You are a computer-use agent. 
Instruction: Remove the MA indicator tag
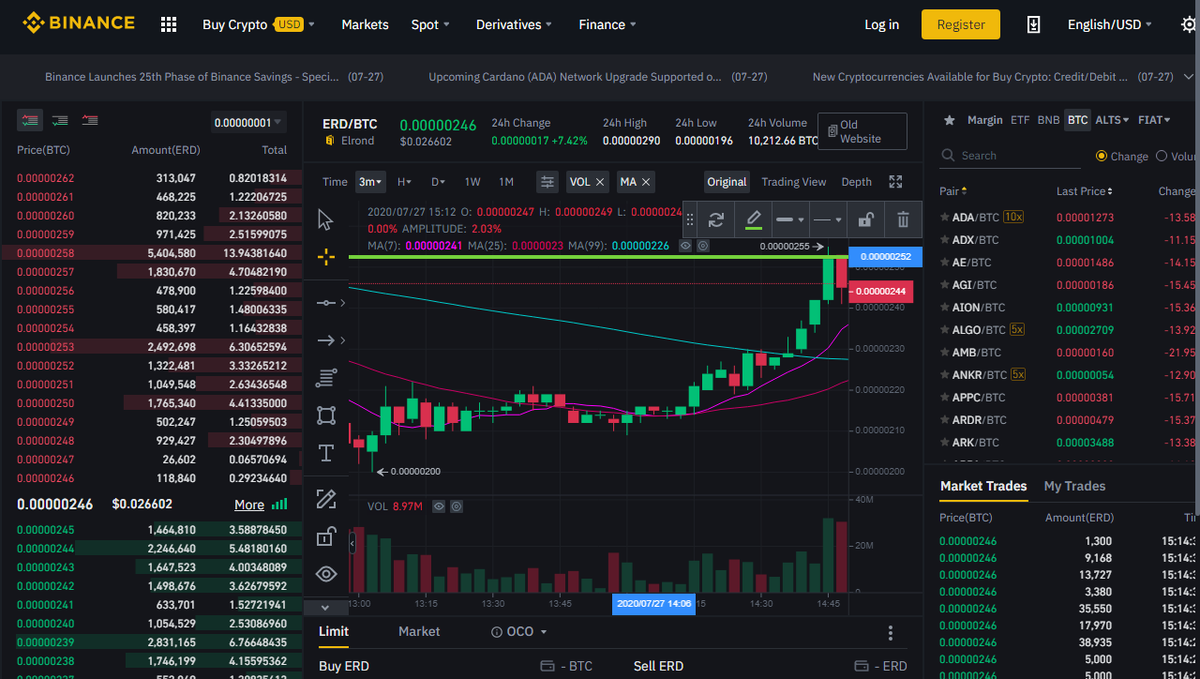click(x=646, y=182)
